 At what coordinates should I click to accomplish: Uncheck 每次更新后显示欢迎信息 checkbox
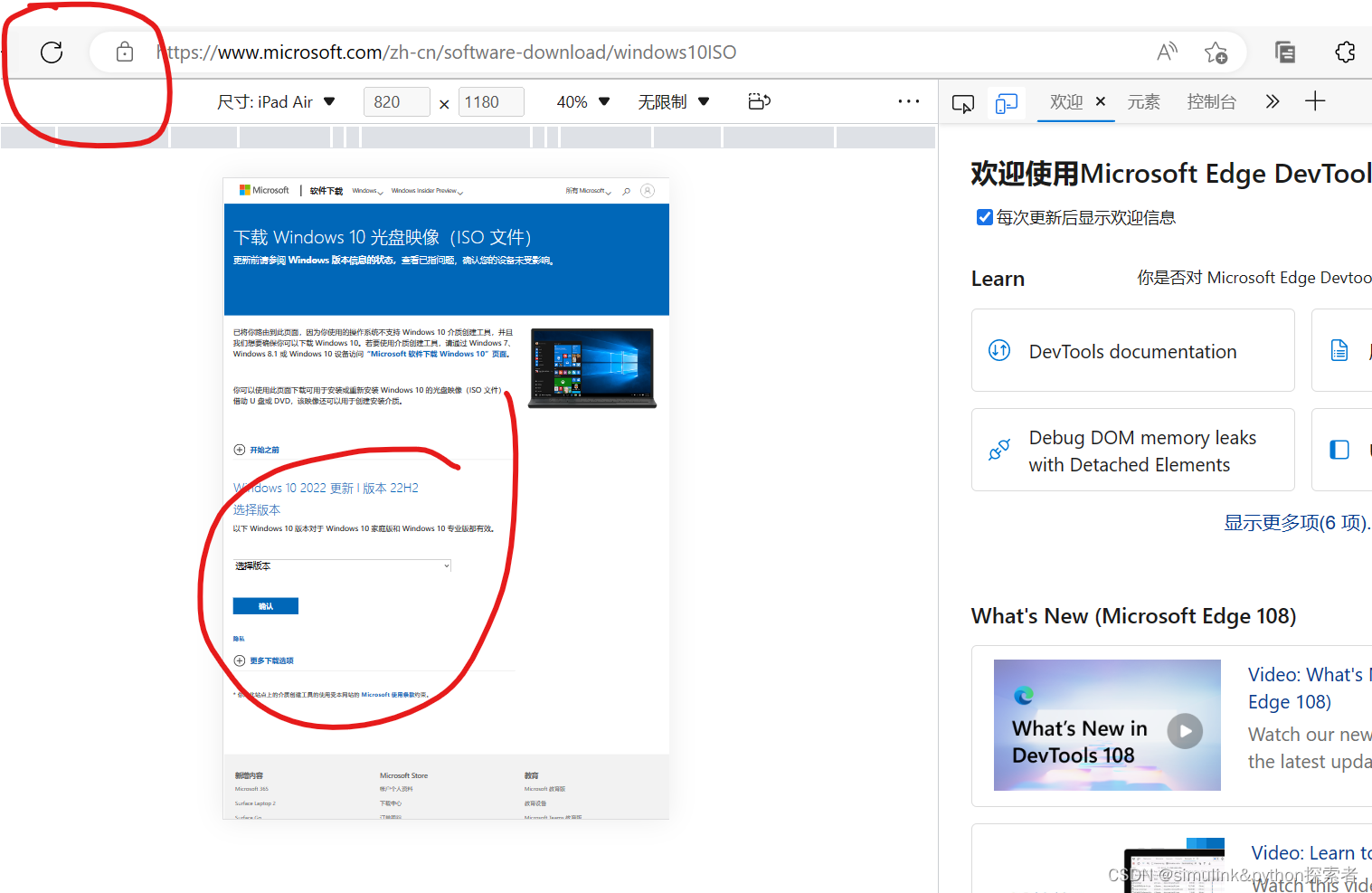(984, 216)
